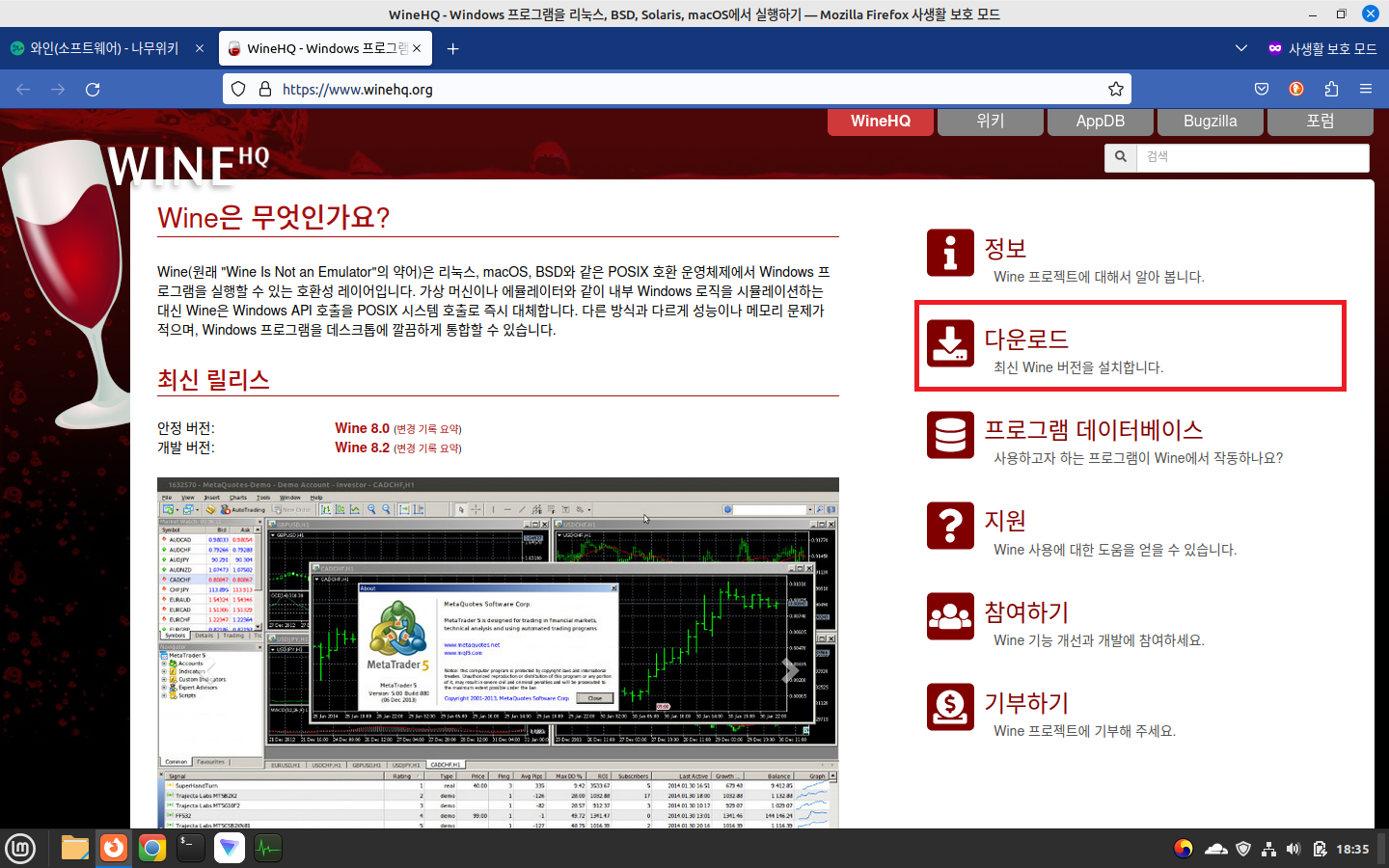Click the orange Brave-style extension icon in toolbar
This screenshot has width=1389, height=868.
[x=1296, y=89]
